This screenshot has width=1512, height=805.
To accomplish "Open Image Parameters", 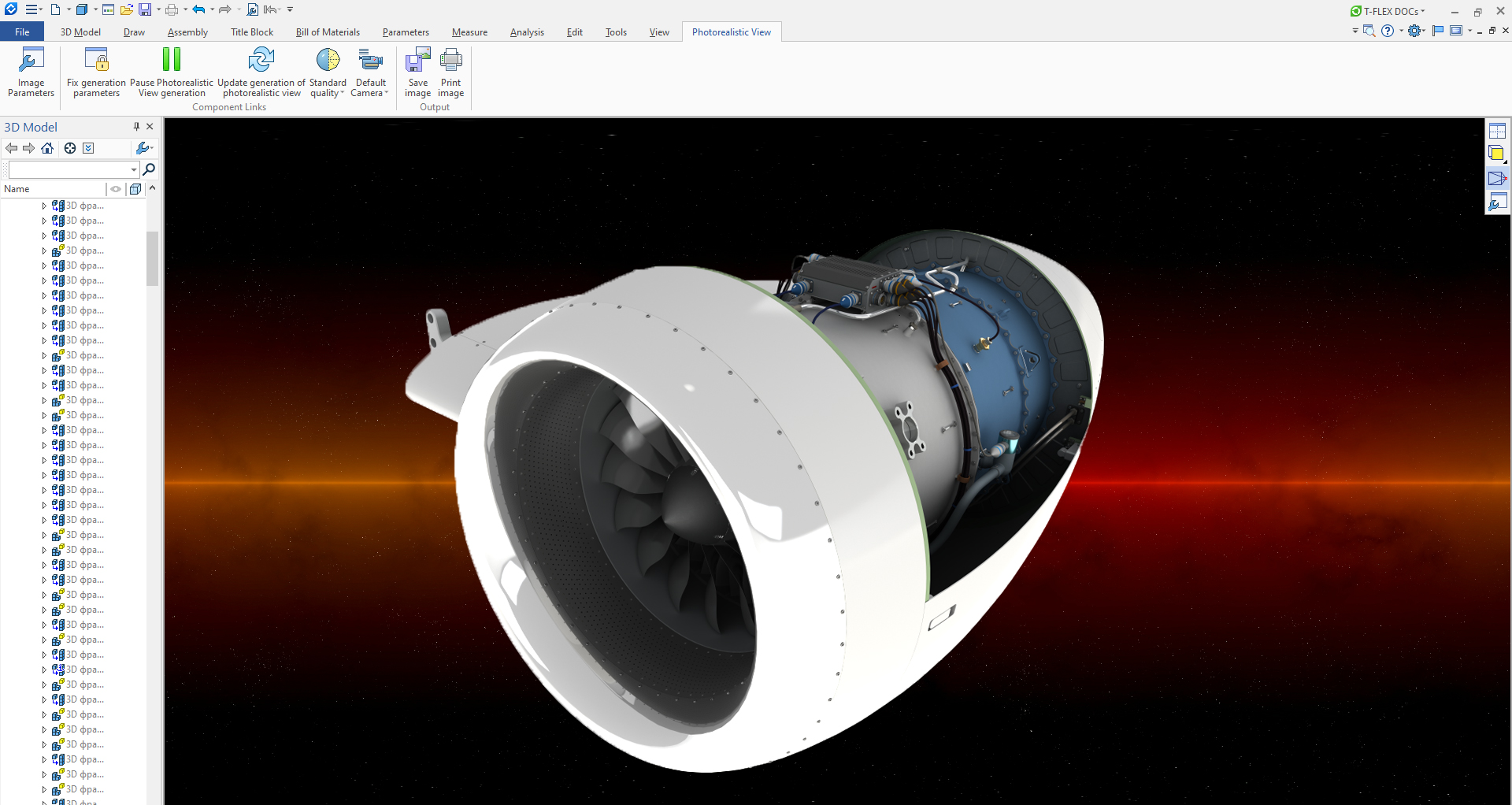I will [31, 72].
